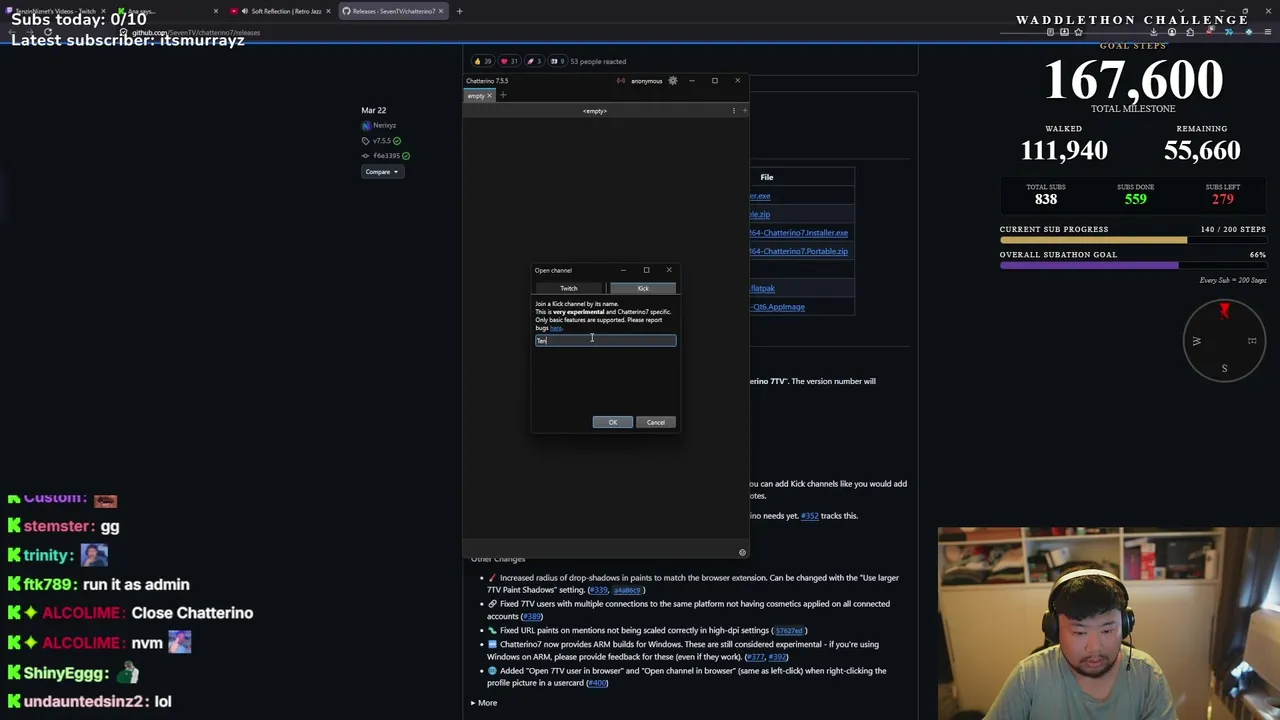The height and width of the screenshot is (720, 1280).
Task: Click the red-badged extension icon in toolbar
Action: tap(1209, 32)
